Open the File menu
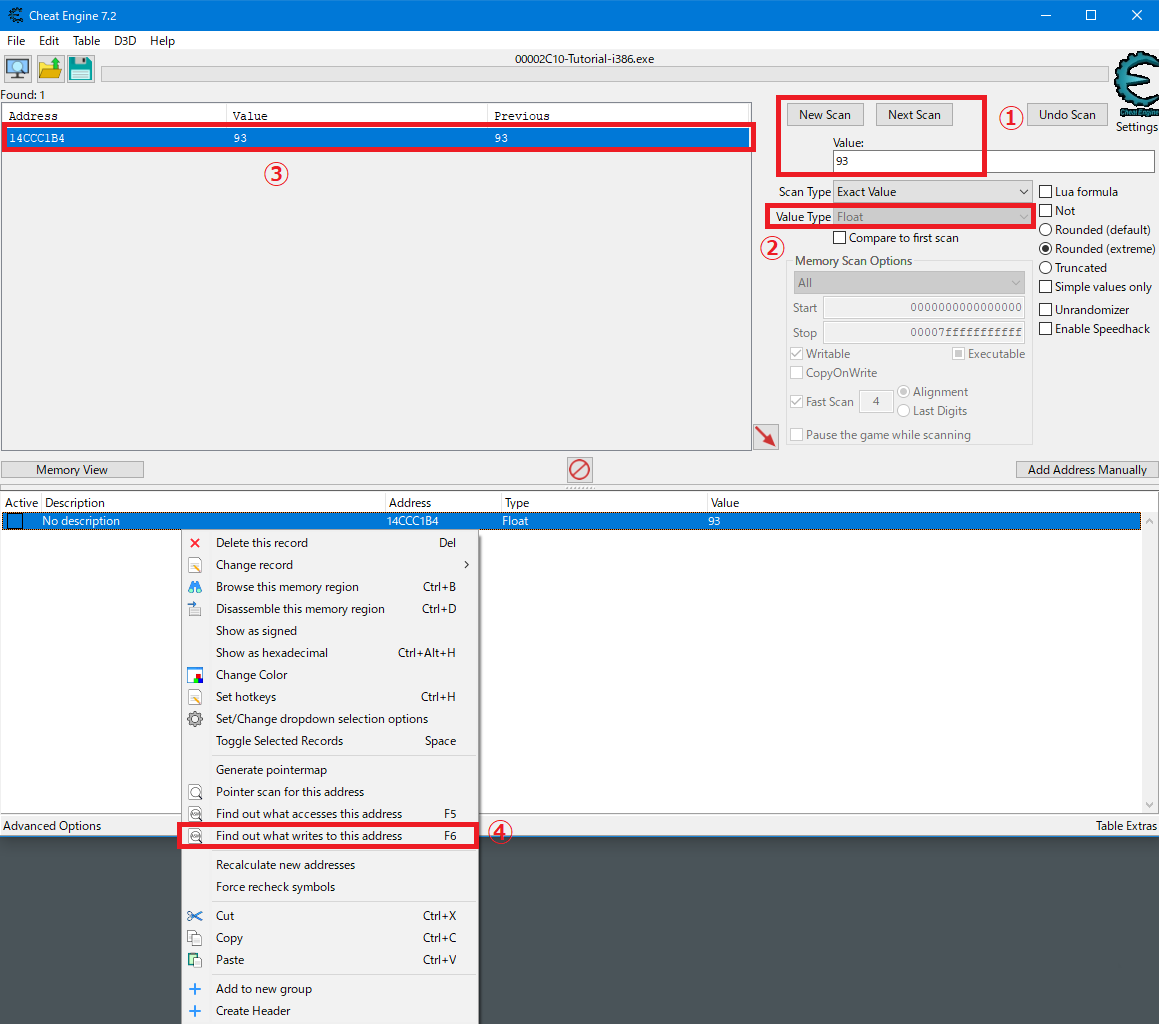 [16, 41]
